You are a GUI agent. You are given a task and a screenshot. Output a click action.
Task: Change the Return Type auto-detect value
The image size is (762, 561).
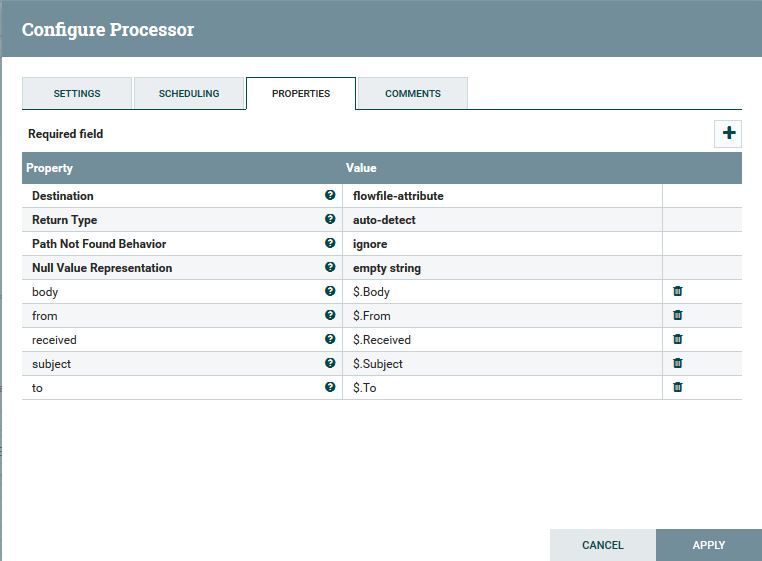(x=501, y=220)
